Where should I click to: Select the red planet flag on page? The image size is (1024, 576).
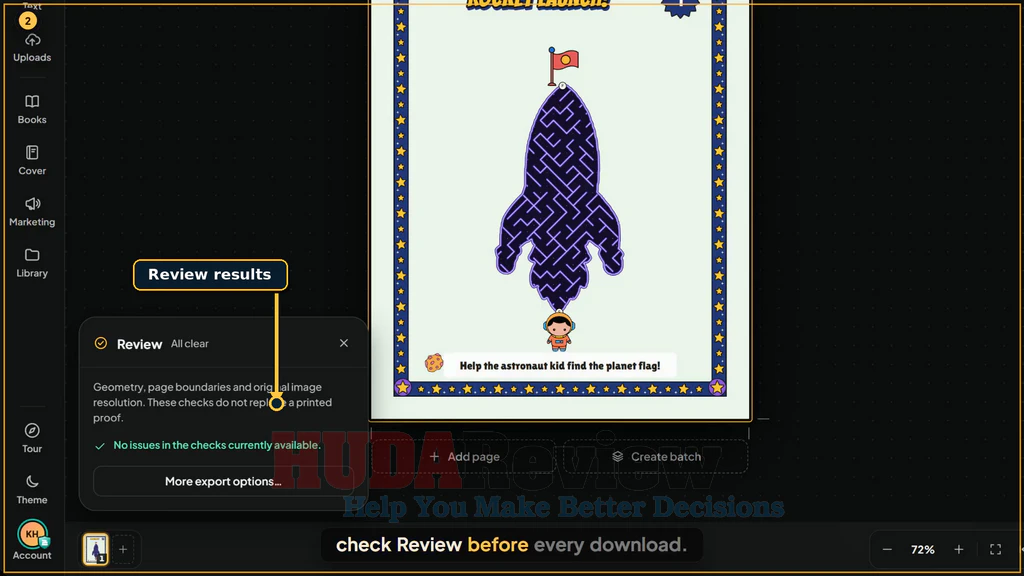(562, 65)
